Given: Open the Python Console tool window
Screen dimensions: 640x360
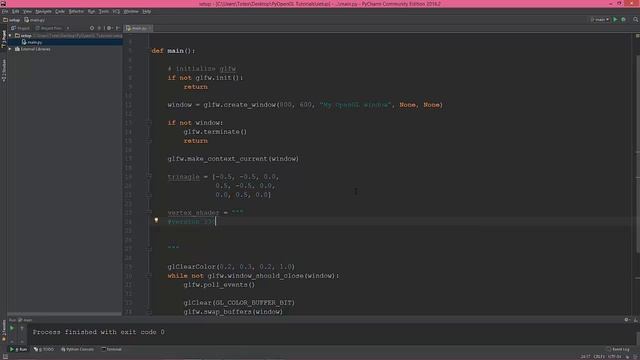Looking at the screenshot, I should click(x=78, y=349).
